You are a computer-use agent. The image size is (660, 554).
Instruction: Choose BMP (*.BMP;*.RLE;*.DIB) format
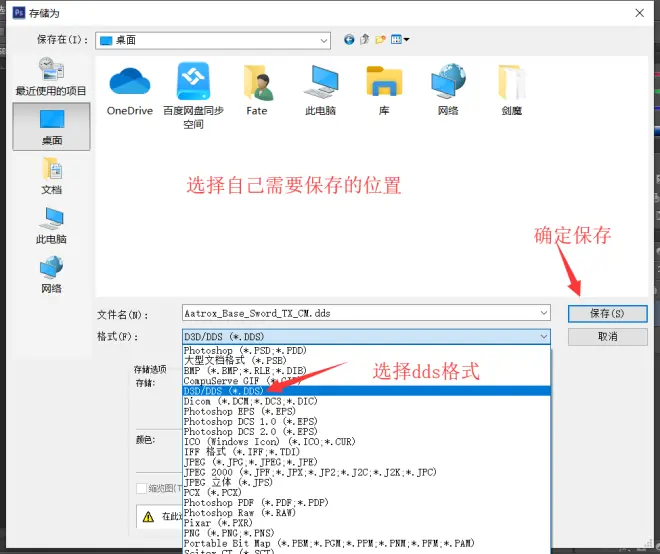click(366, 370)
